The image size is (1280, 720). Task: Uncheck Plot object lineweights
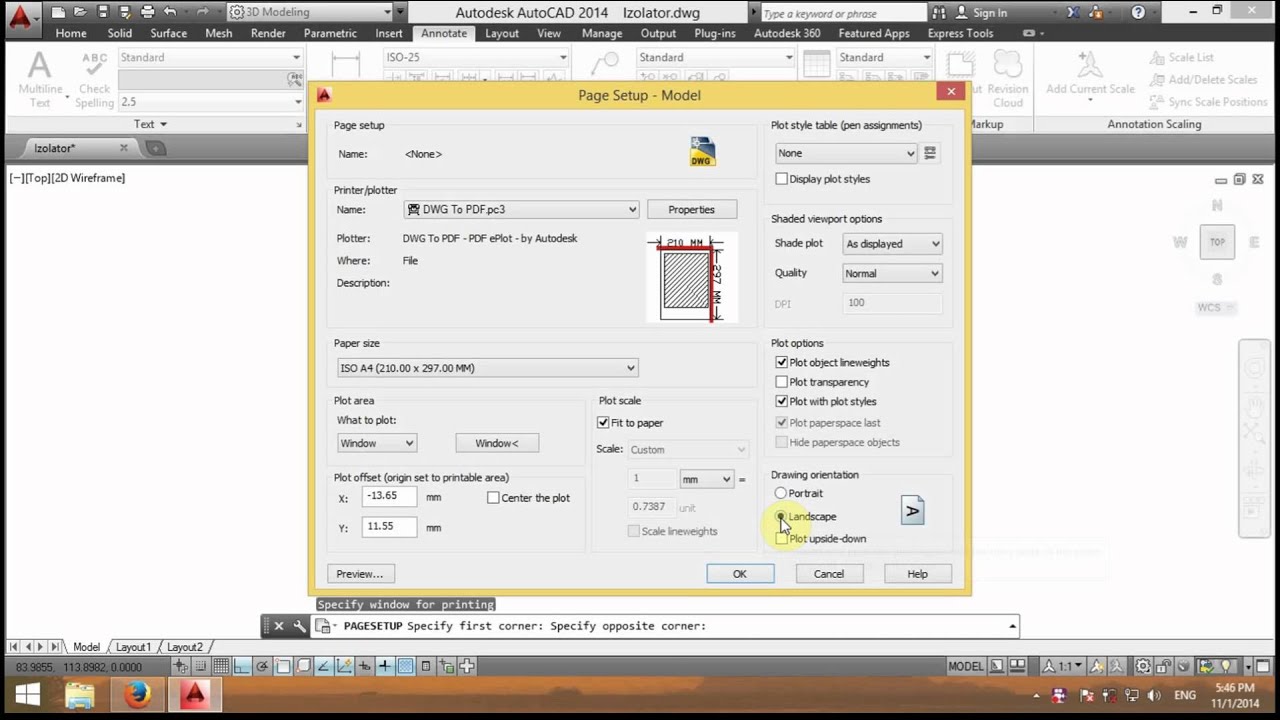click(782, 362)
